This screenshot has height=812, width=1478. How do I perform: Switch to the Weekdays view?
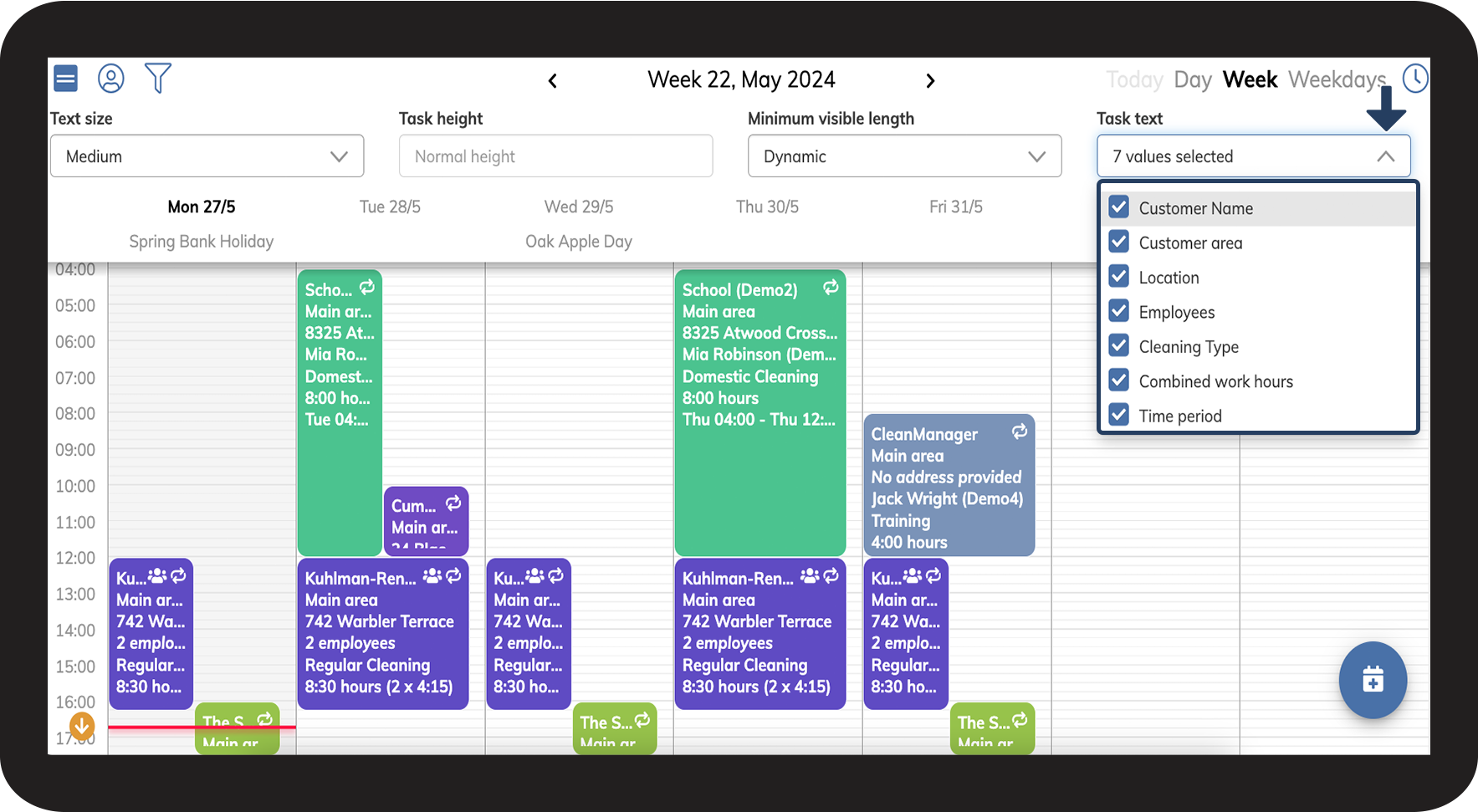coord(1337,80)
